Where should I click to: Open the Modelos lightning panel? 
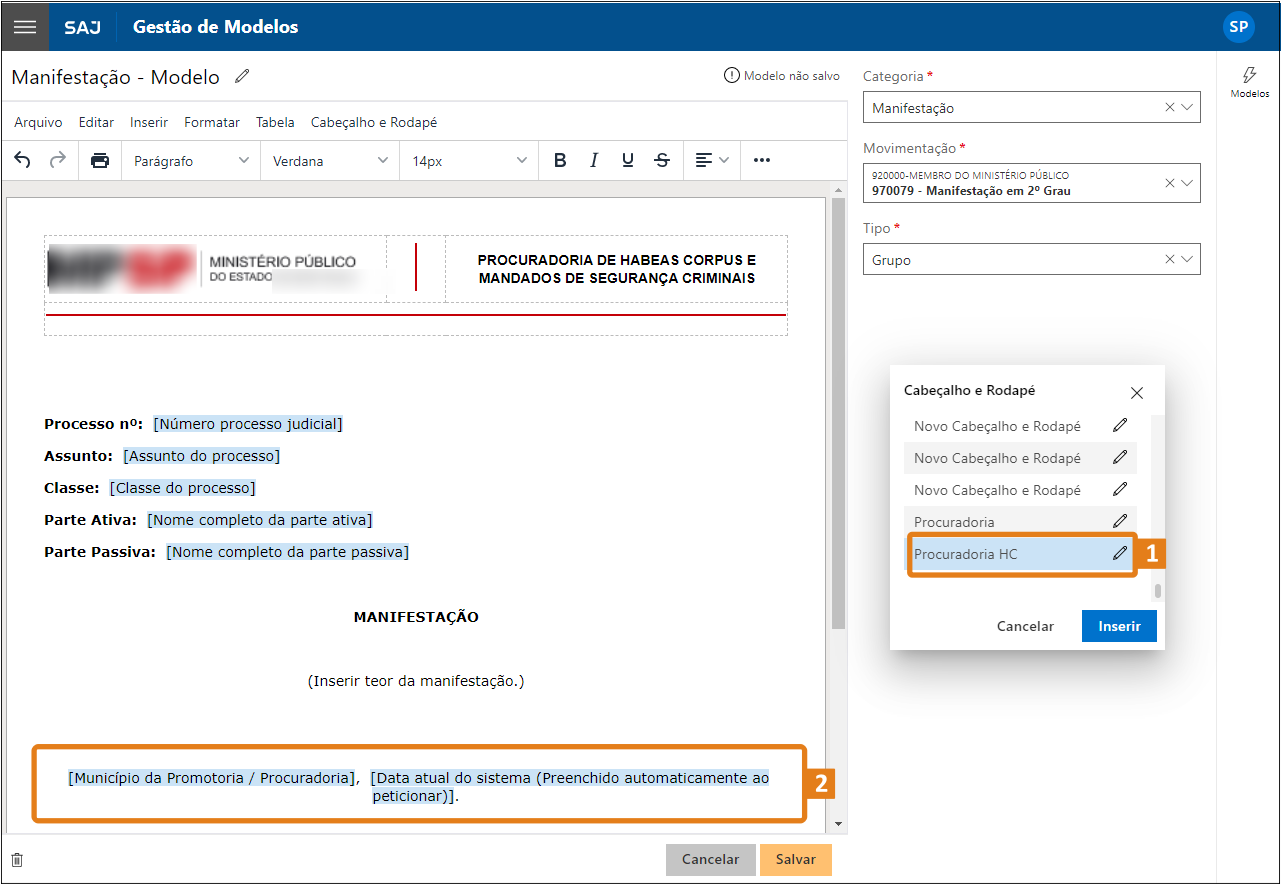click(x=1249, y=82)
